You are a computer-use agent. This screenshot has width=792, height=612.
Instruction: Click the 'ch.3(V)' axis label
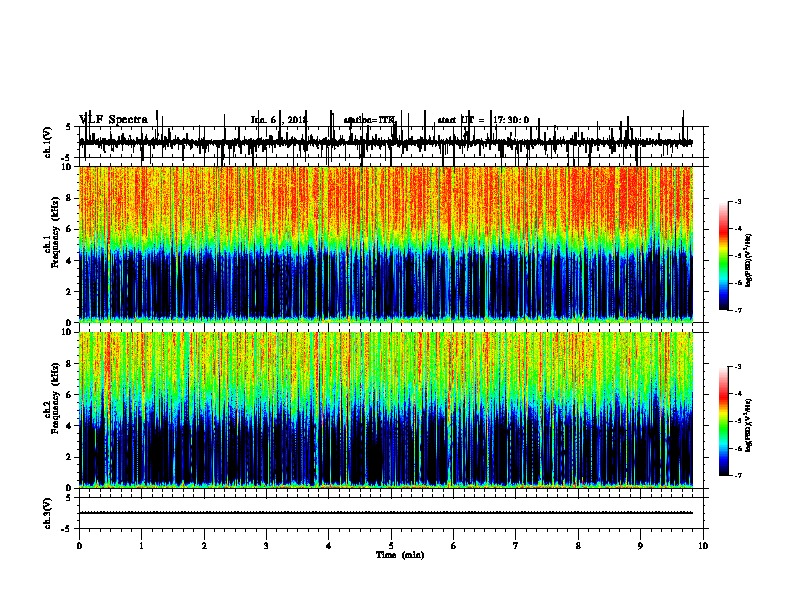point(47,513)
